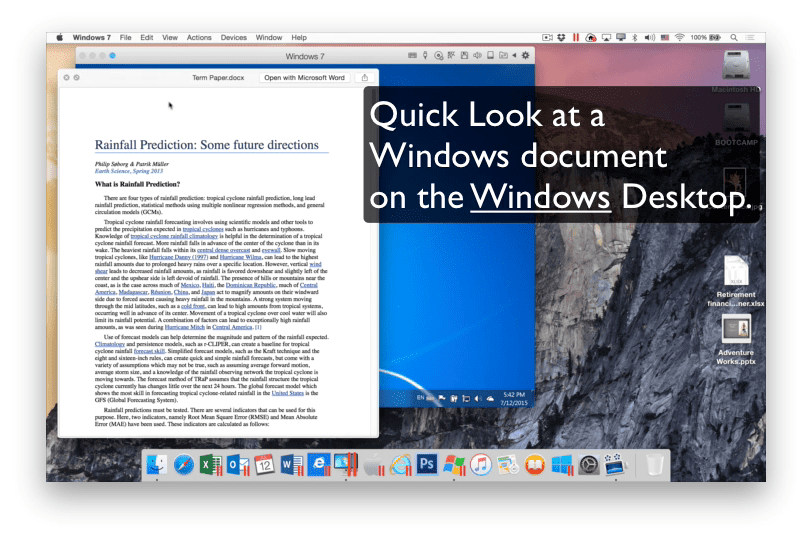Launch Outlook from the Dock
The height and width of the screenshot is (542, 812).
(238, 464)
